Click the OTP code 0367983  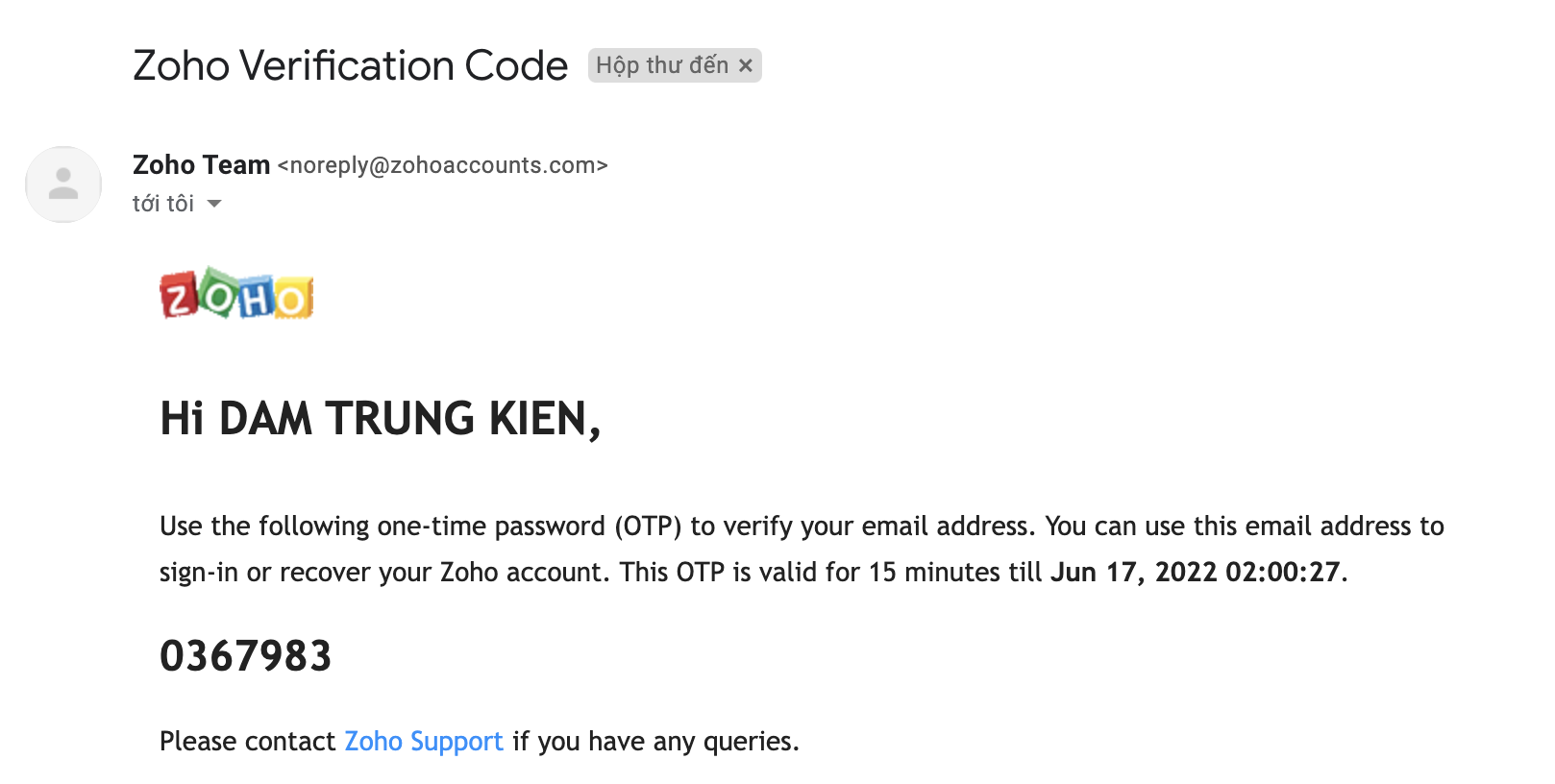tap(245, 656)
